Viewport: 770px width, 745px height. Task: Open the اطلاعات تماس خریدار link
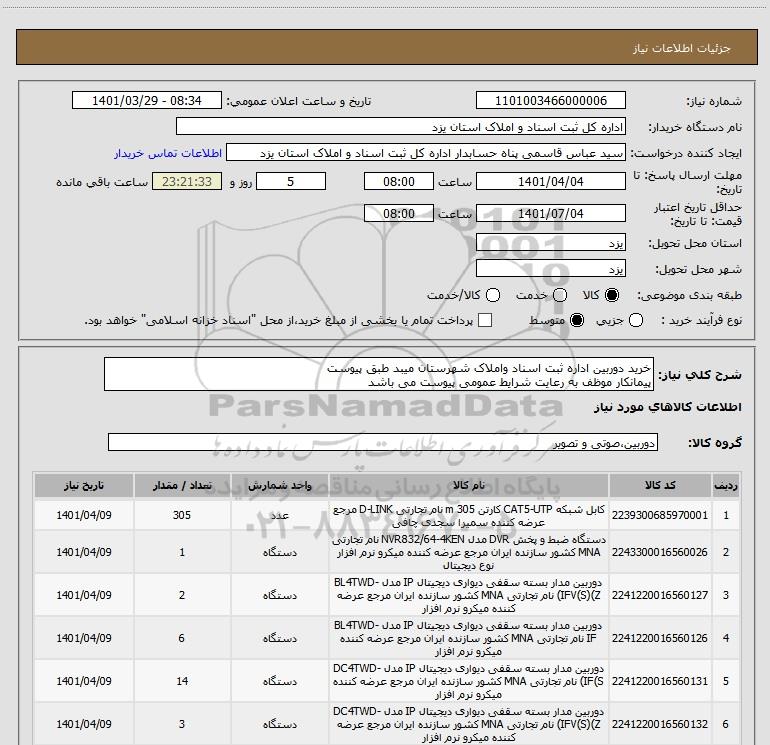(168, 153)
